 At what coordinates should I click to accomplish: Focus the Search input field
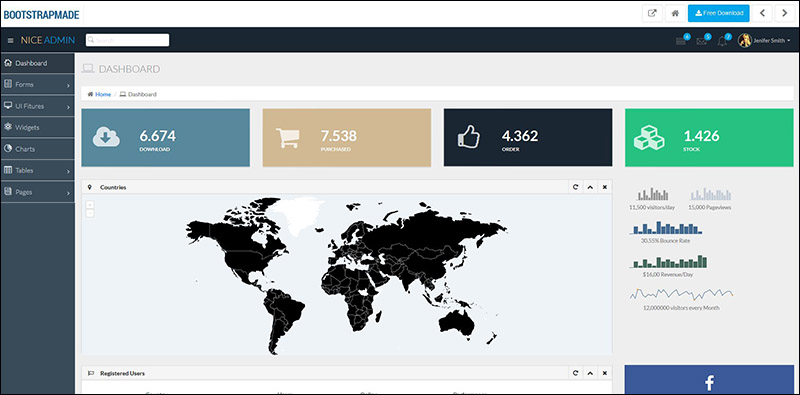click(128, 40)
